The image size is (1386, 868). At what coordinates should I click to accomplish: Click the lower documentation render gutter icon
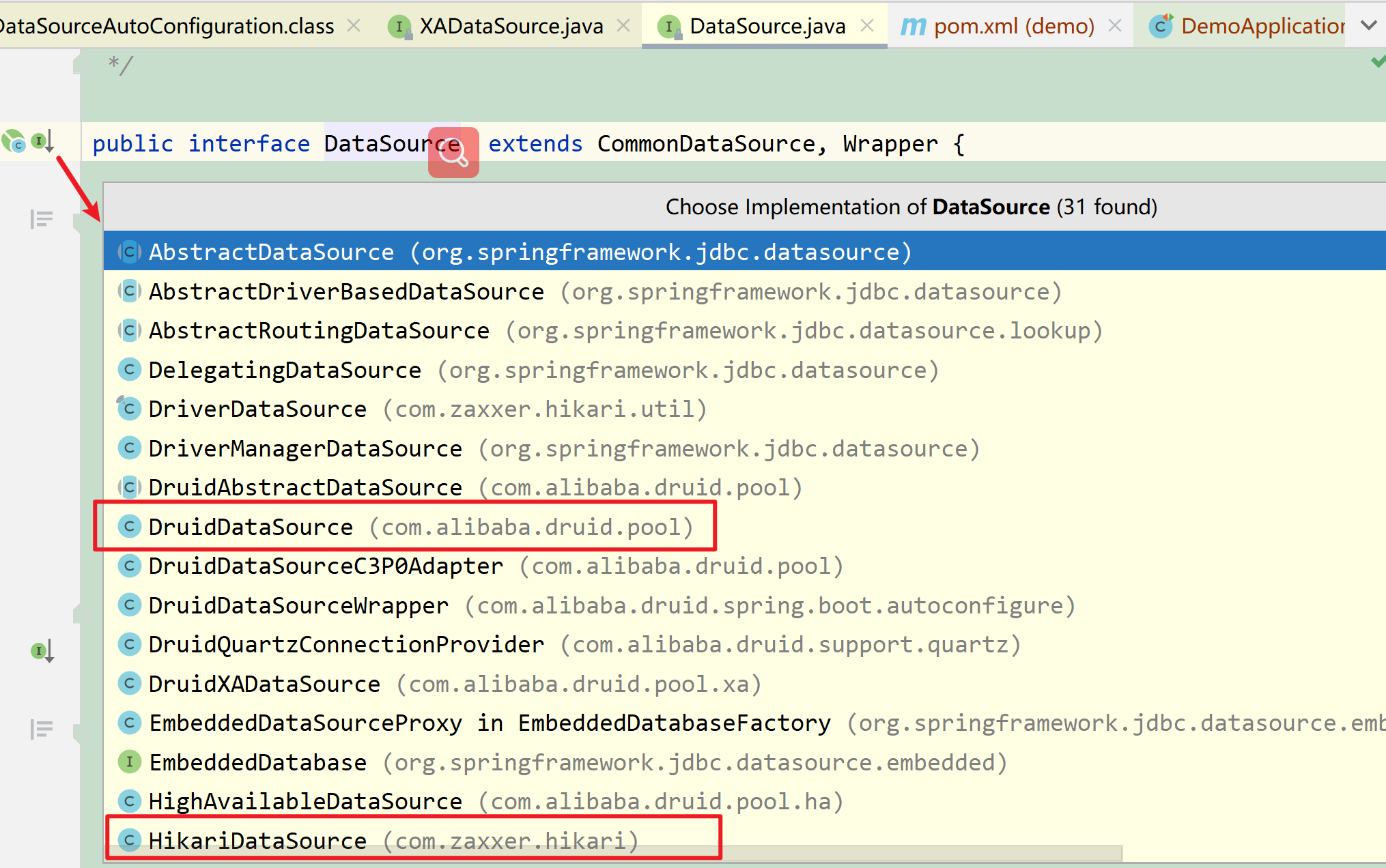(41, 729)
